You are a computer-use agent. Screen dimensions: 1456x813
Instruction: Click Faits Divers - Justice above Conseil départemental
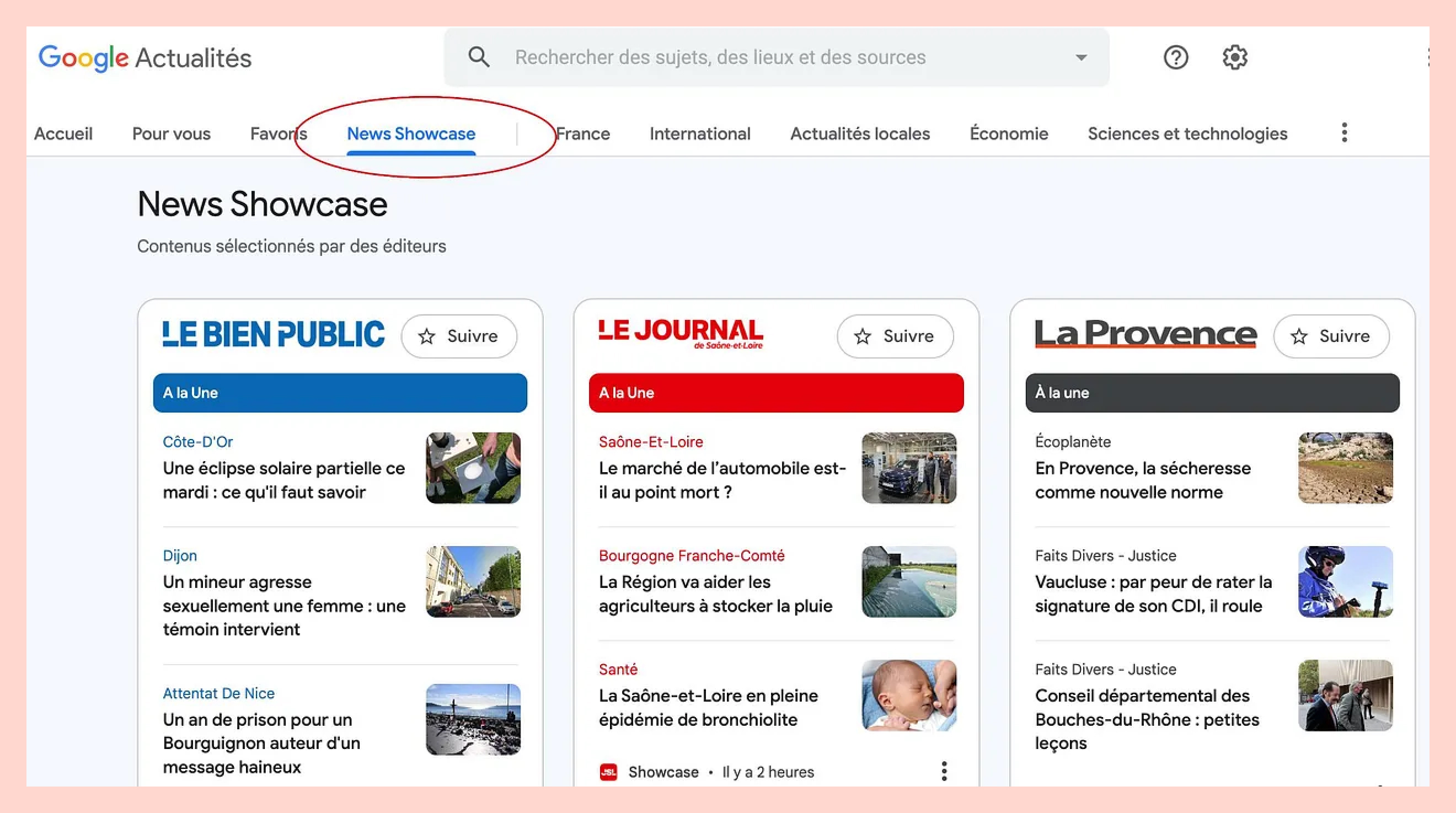pyautogui.click(x=1106, y=670)
